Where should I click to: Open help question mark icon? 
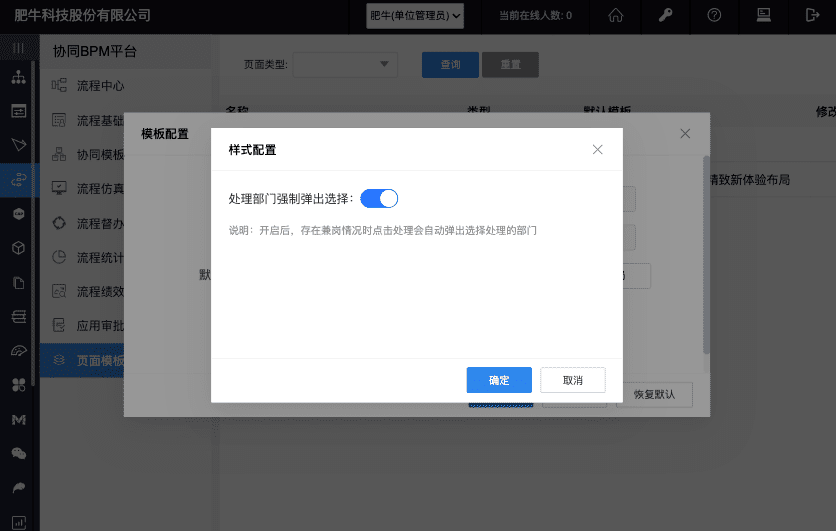(x=714, y=15)
